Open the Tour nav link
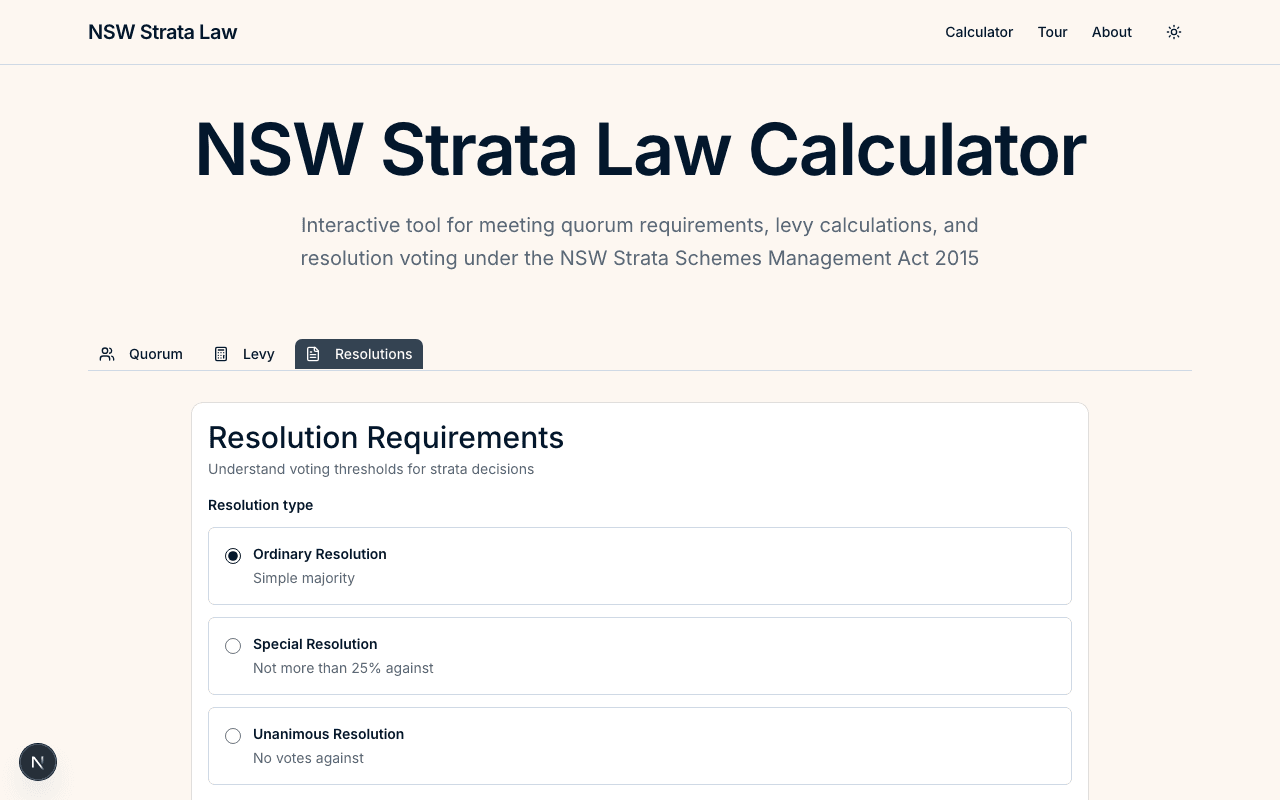Screen dimensions: 1280x800 [1052, 32]
